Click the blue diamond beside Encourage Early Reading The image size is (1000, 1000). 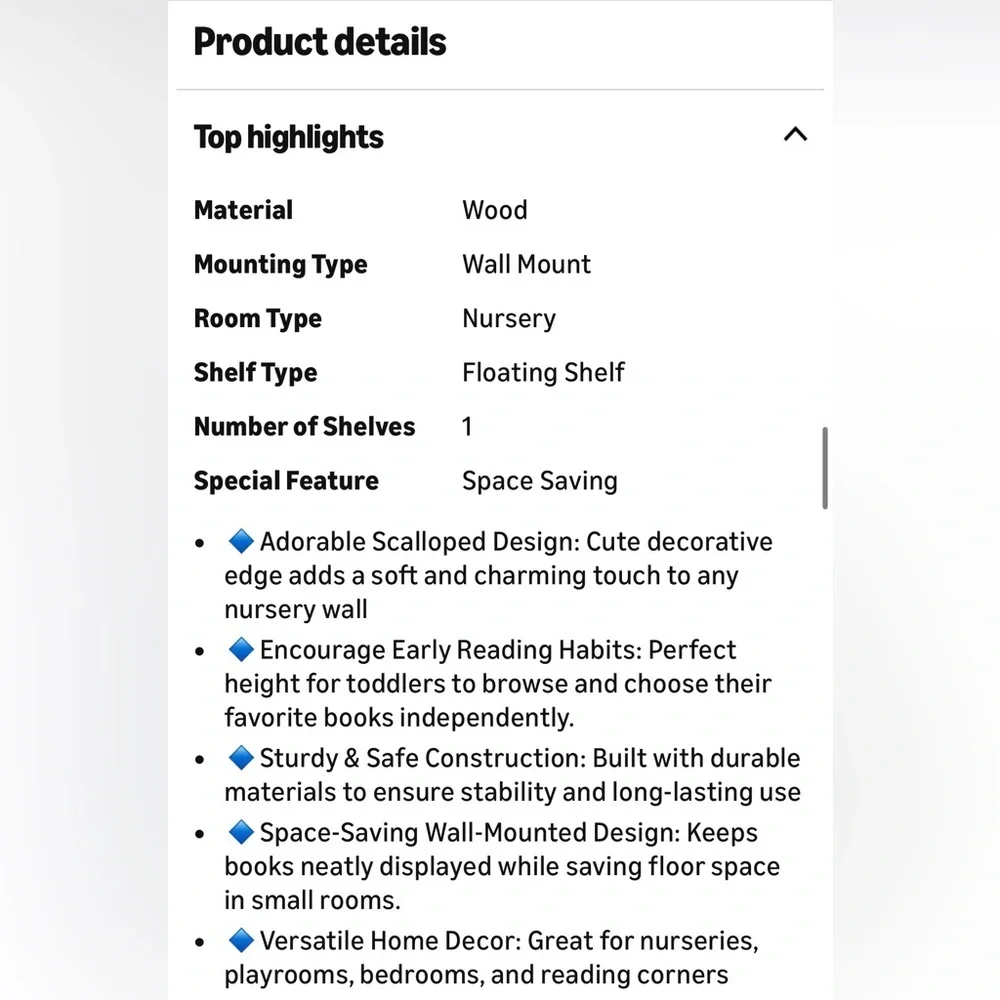[241, 650]
